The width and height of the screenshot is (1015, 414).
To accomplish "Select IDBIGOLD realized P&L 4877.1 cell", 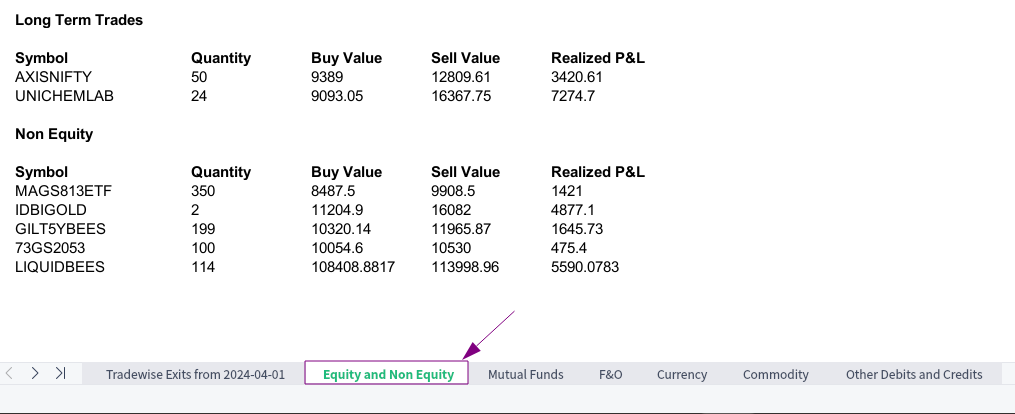I will (572, 210).
